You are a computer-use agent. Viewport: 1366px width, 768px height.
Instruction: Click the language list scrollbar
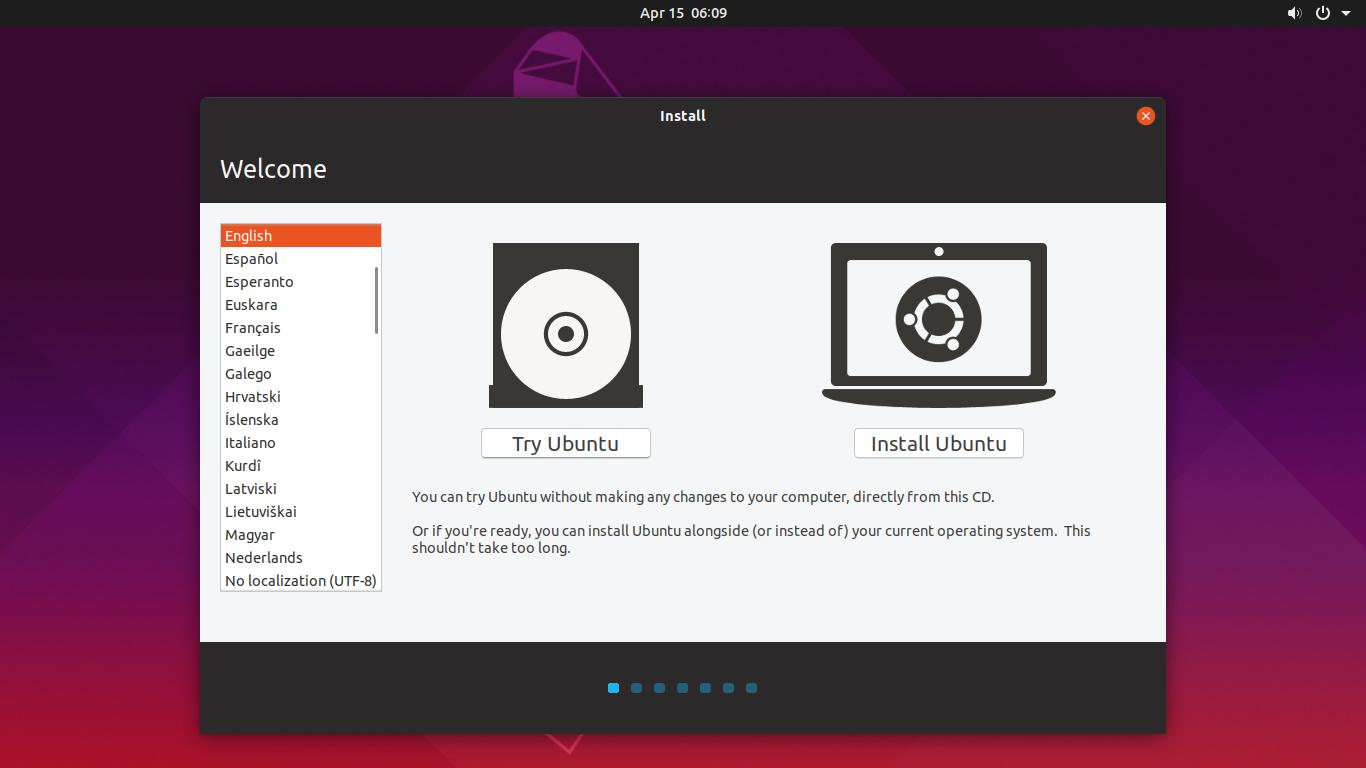[376, 300]
